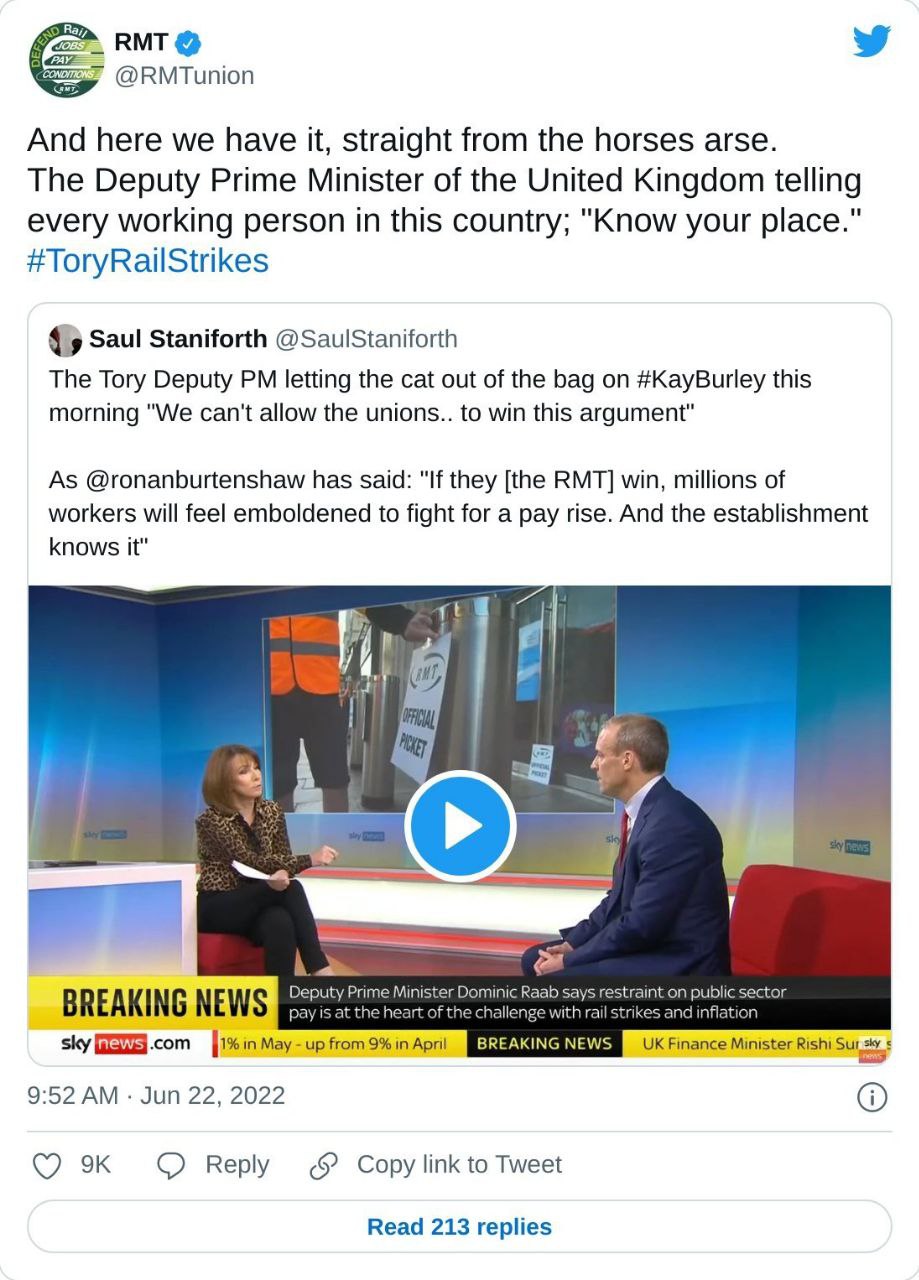Like the tweet with the heart icon
Image resolution: width=919 pixels, height=1280 pixels.
(46, 1165)
